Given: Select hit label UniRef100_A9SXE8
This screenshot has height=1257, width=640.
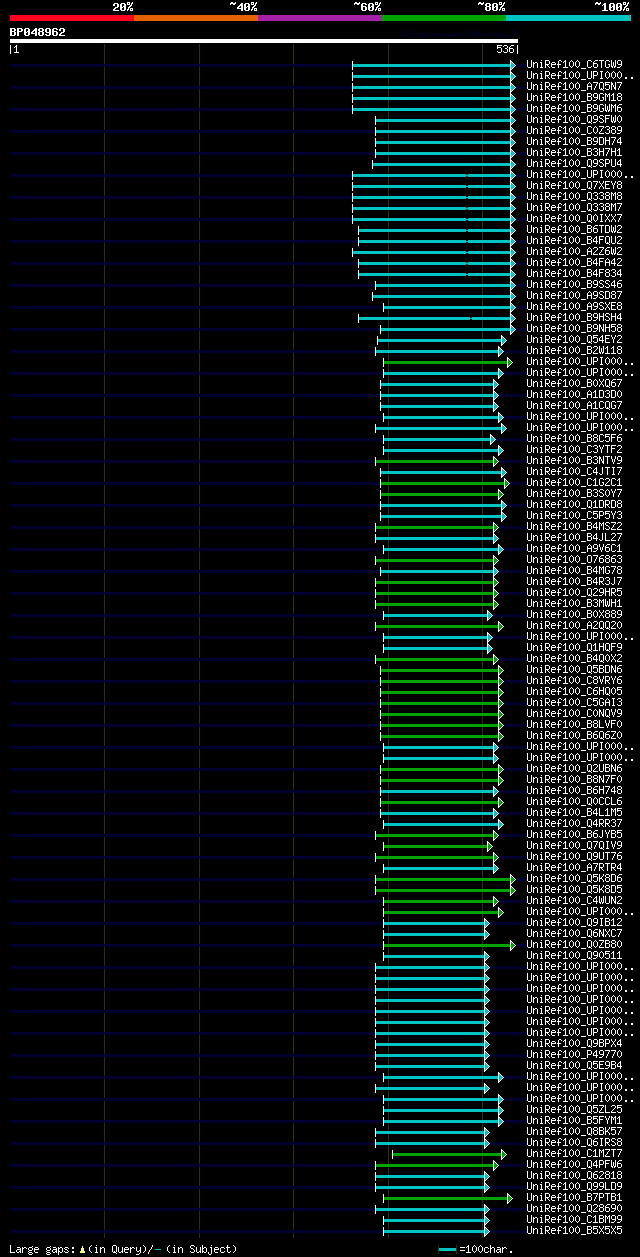Looking at the screenshot, I should (x=575, y=307).
